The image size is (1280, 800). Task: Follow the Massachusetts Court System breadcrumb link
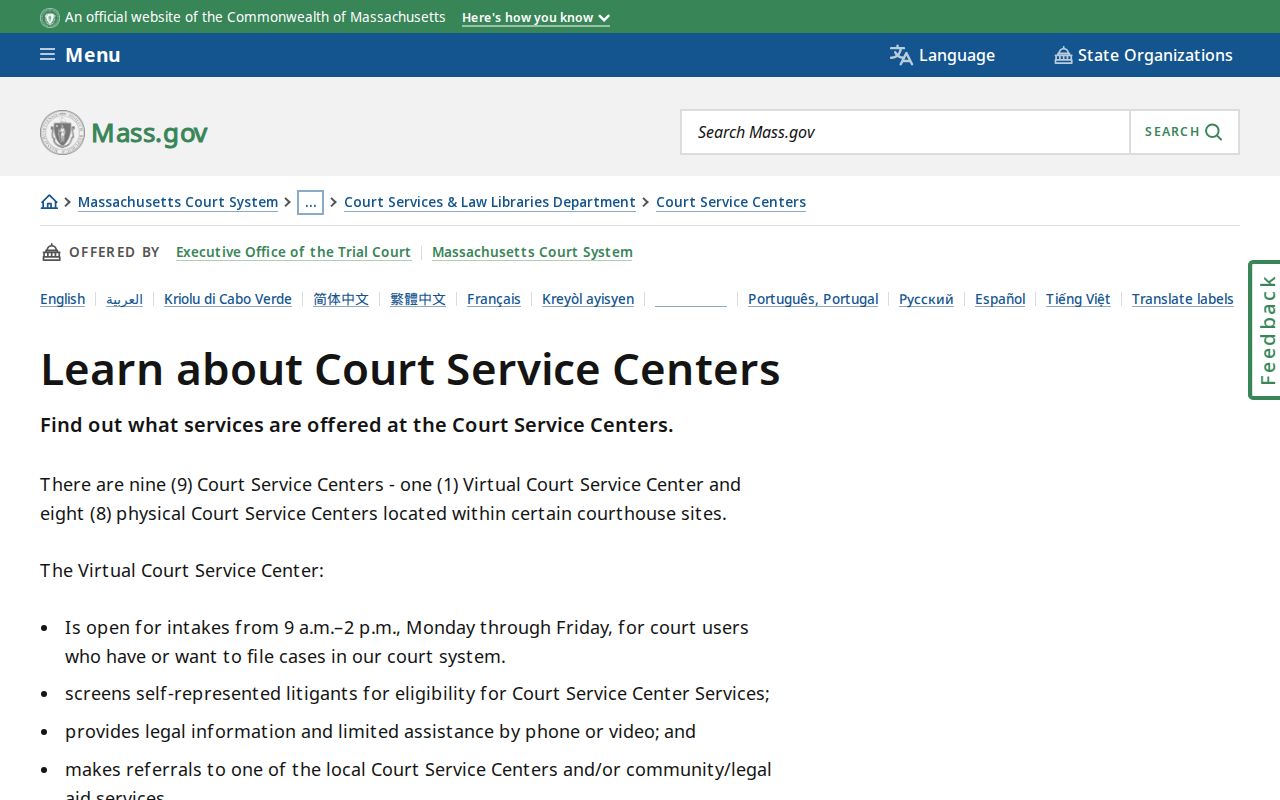[x=178, y=202]
